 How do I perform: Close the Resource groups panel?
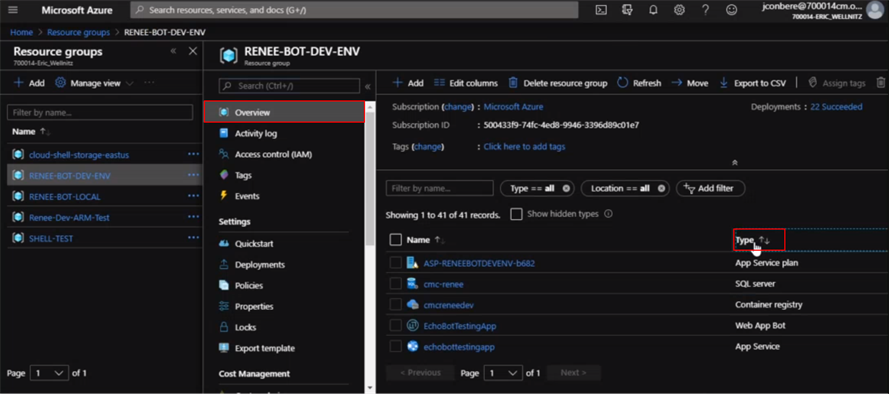tap(193, 52)
